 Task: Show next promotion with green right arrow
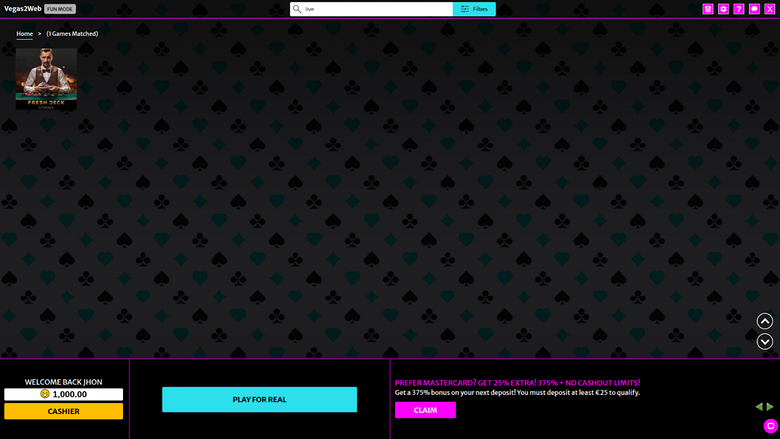[x=770, y=407]
